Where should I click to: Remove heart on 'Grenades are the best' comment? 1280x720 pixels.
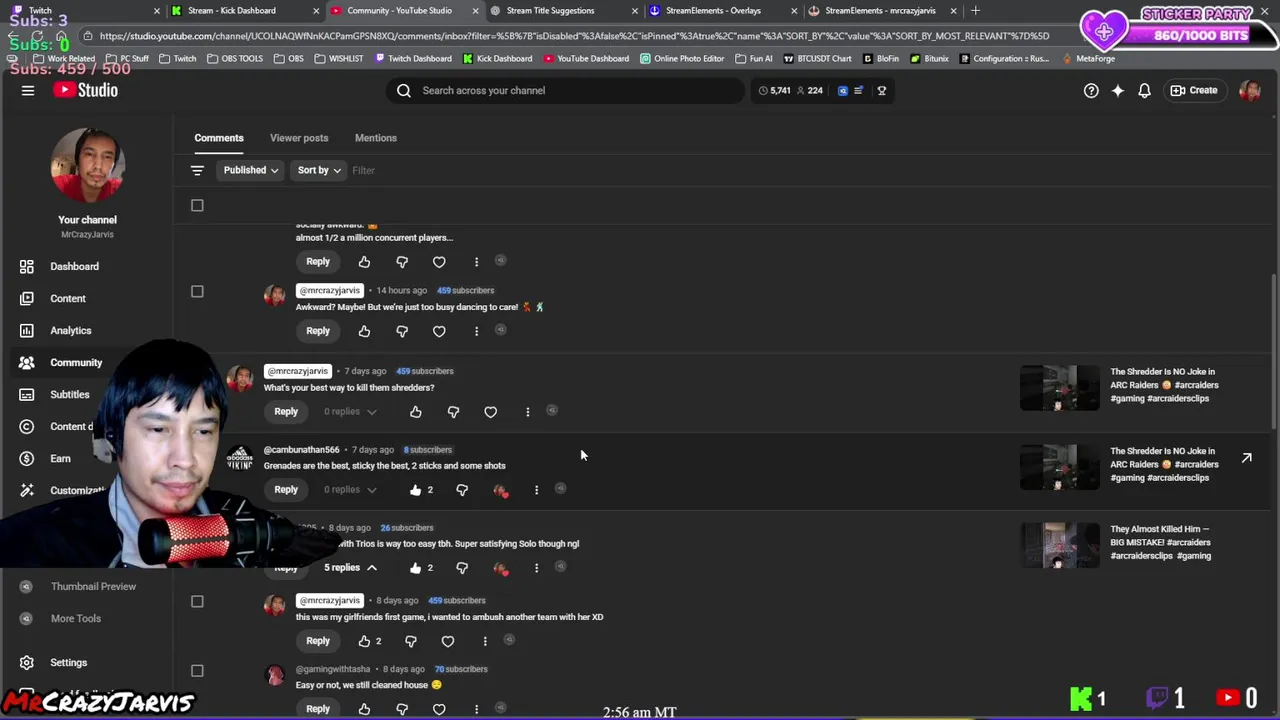[x=501, y=490]
